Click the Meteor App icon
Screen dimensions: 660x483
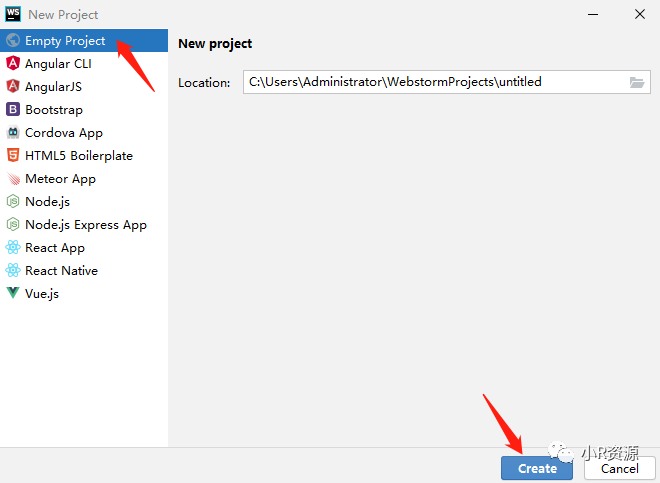point(13,179)
